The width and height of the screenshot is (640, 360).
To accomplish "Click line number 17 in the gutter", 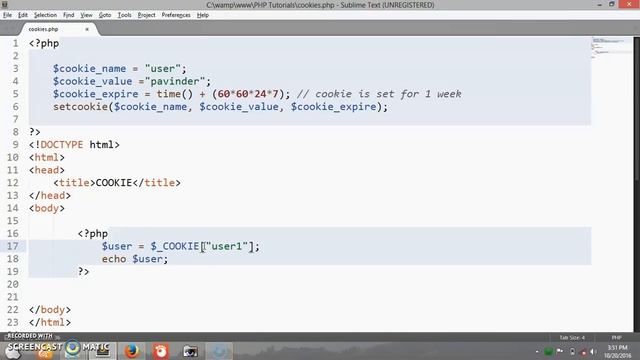I will coord(13,246).
